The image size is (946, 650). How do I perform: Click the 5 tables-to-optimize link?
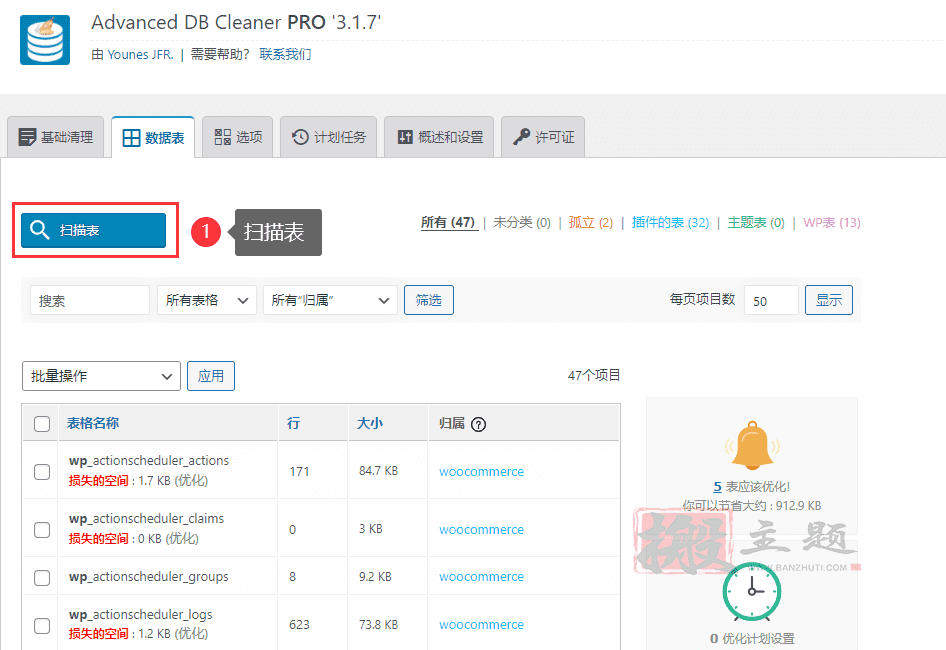pos(717,486)
